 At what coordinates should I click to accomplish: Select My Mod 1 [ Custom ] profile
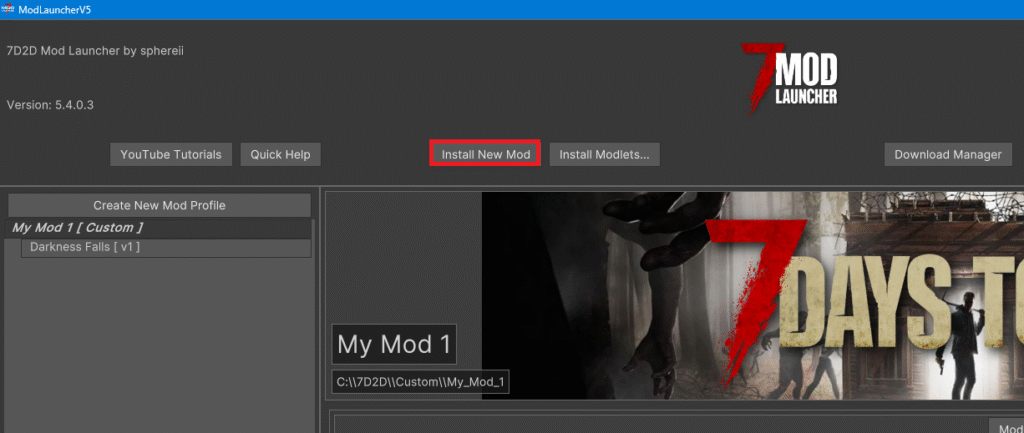(x=159, y=228)
